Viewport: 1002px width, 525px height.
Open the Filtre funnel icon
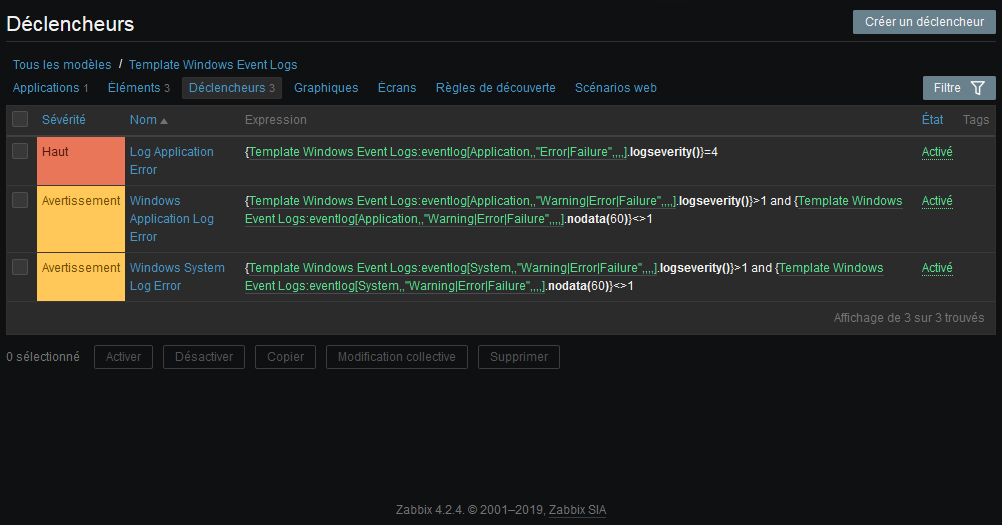coord(977,88)
